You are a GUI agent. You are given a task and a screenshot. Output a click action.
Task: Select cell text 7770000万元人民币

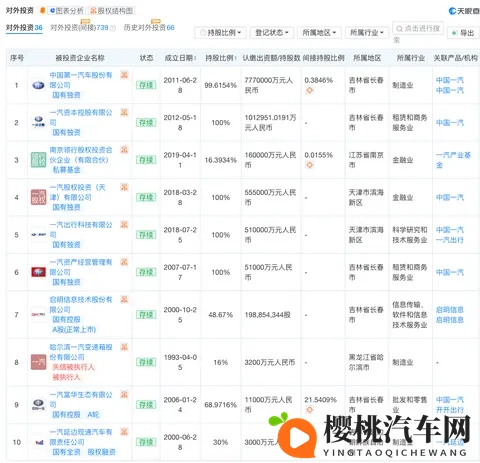(268, 85)
